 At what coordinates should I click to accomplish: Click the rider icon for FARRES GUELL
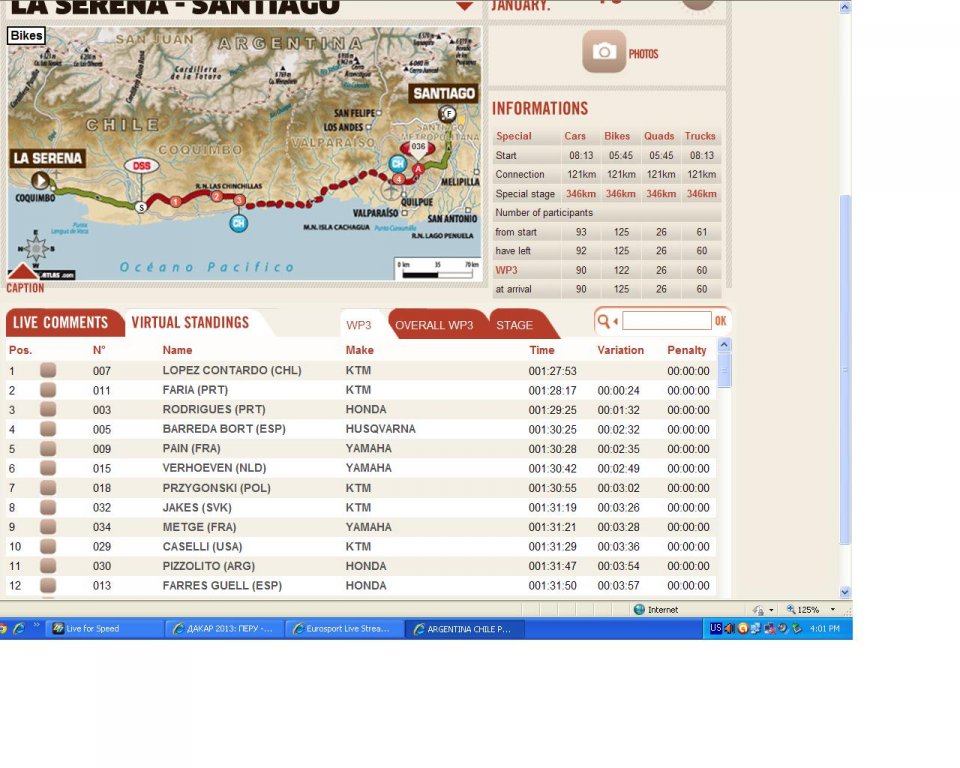48,585
